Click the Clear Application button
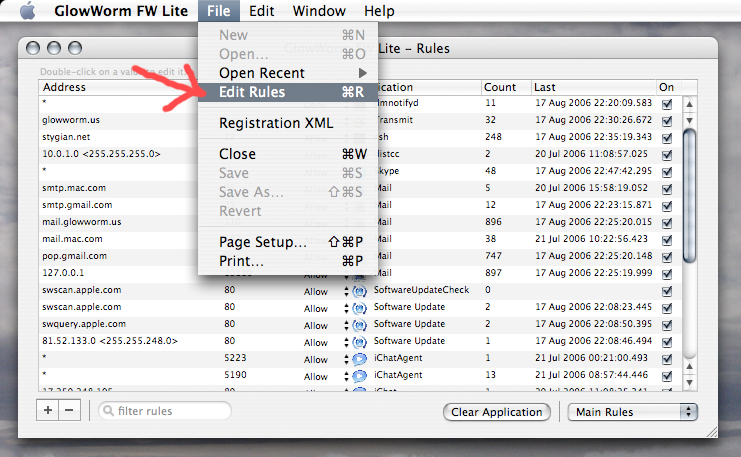Viewport: 741px width, 457px height. coord(497,412)
